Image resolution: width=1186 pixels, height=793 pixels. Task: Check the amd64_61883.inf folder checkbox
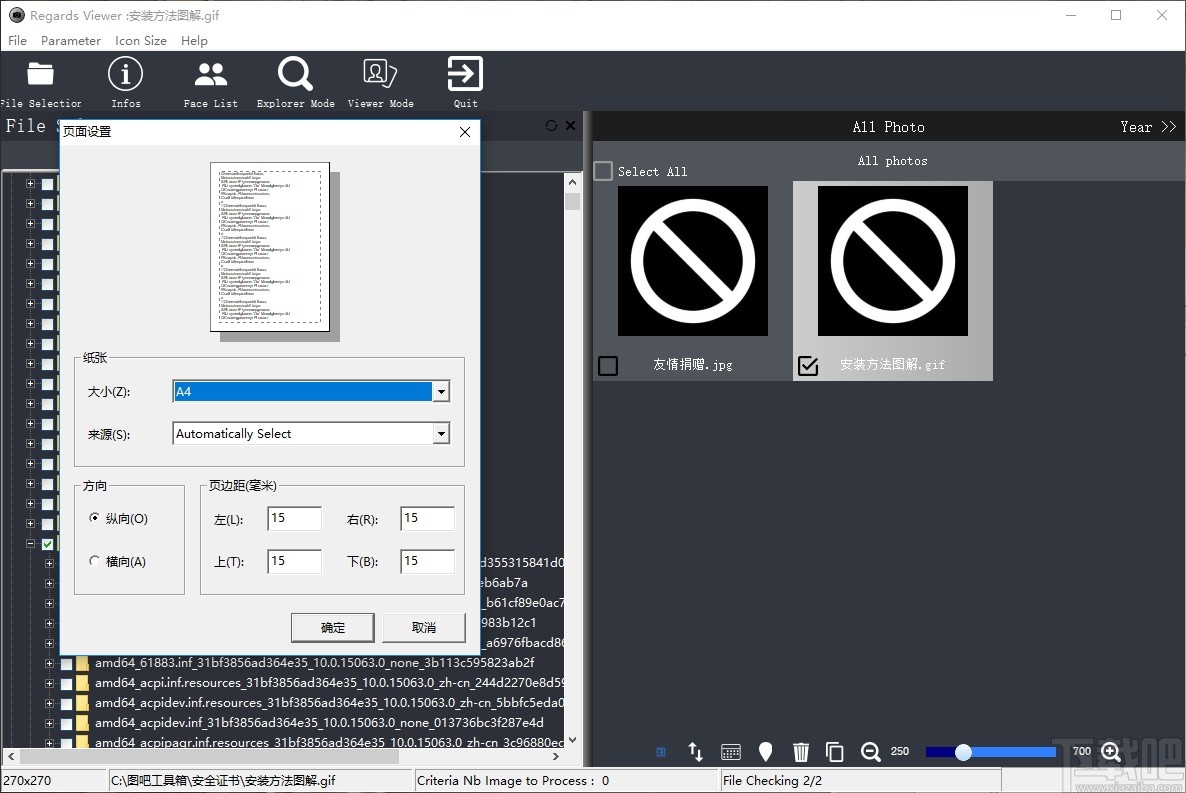coord(66,664)
